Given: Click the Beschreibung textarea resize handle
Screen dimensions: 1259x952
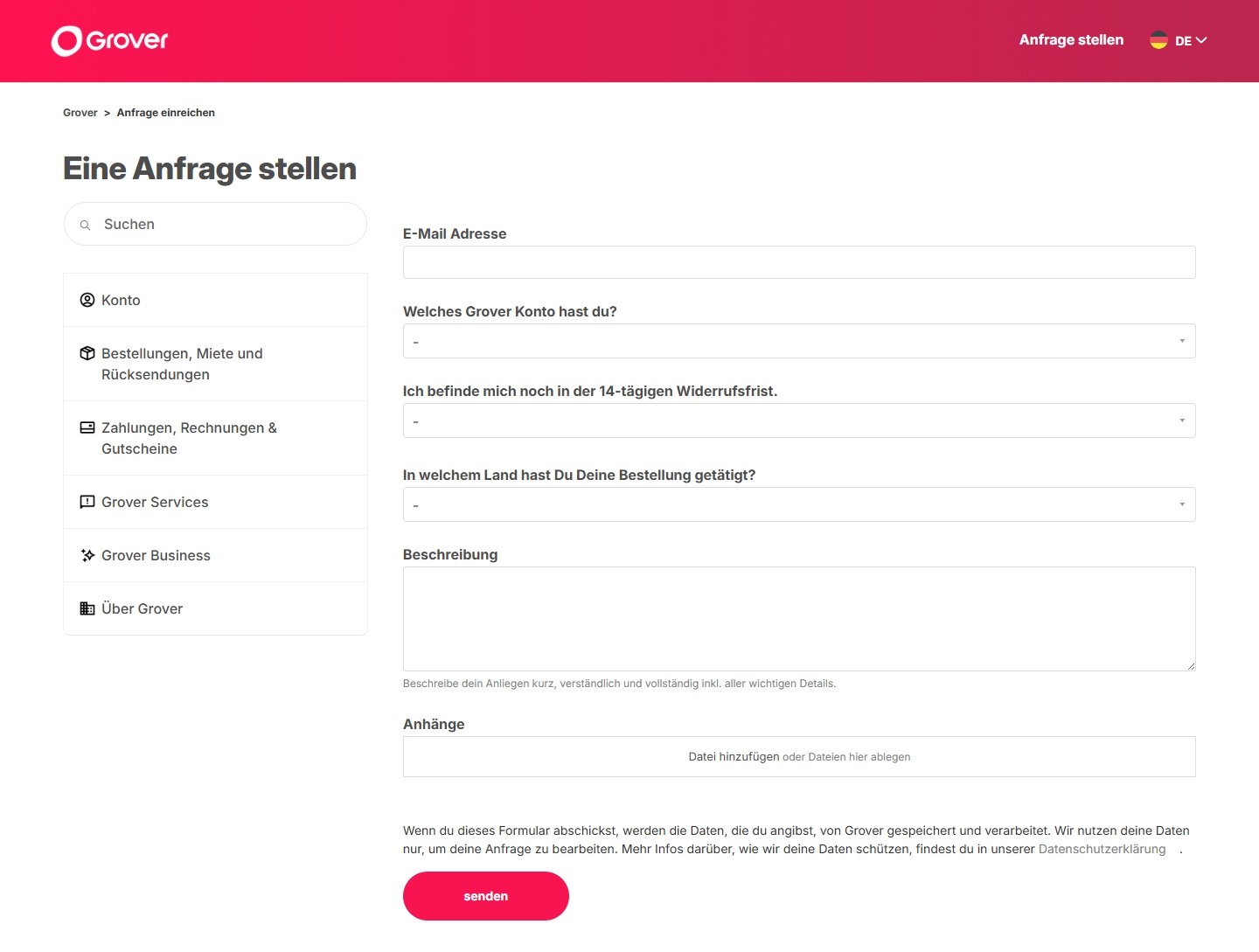Looking at the screenshot, I should pos(1191,666).
